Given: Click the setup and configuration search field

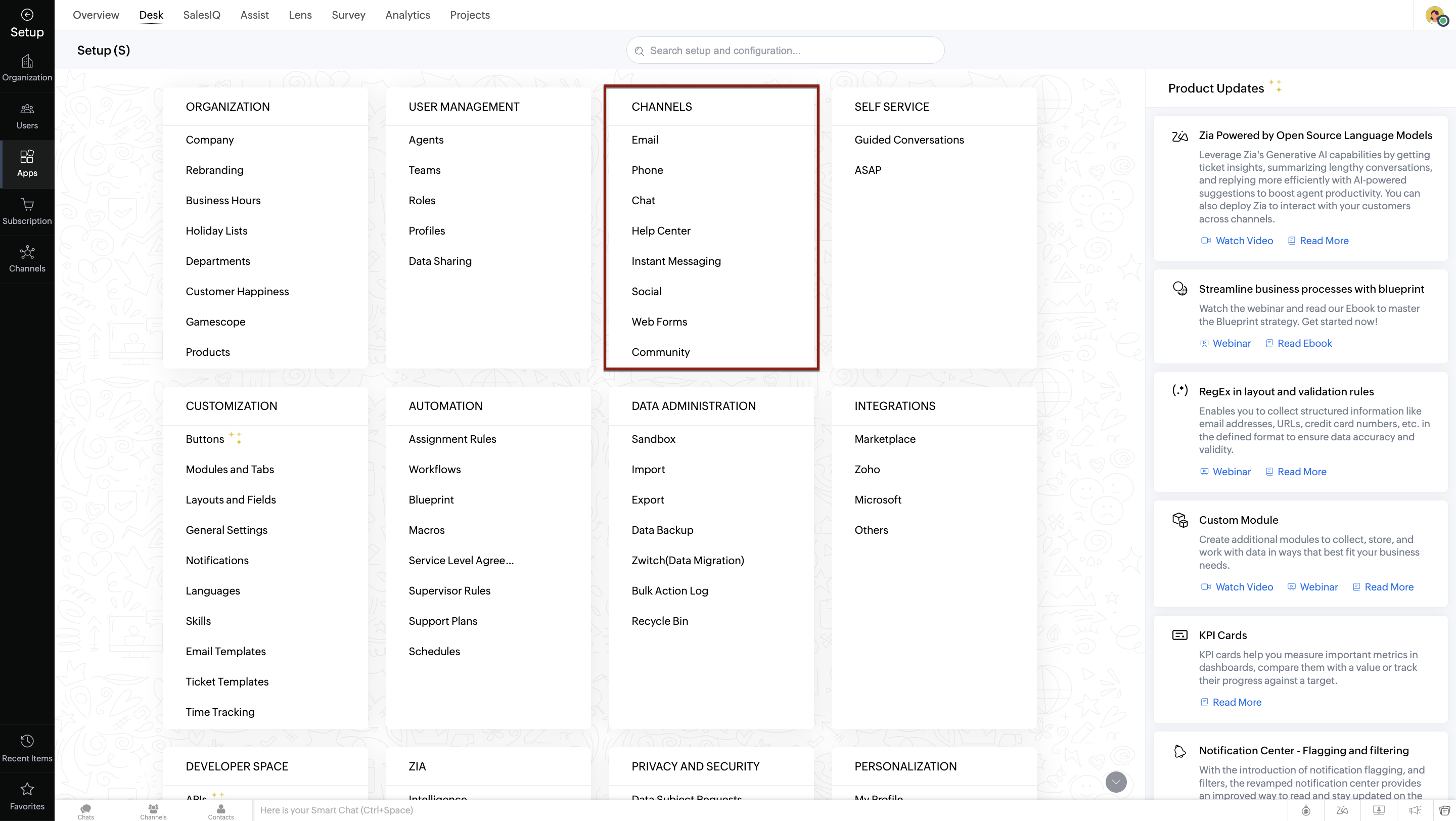Looking at the screenshot, I should click(786, 51).
